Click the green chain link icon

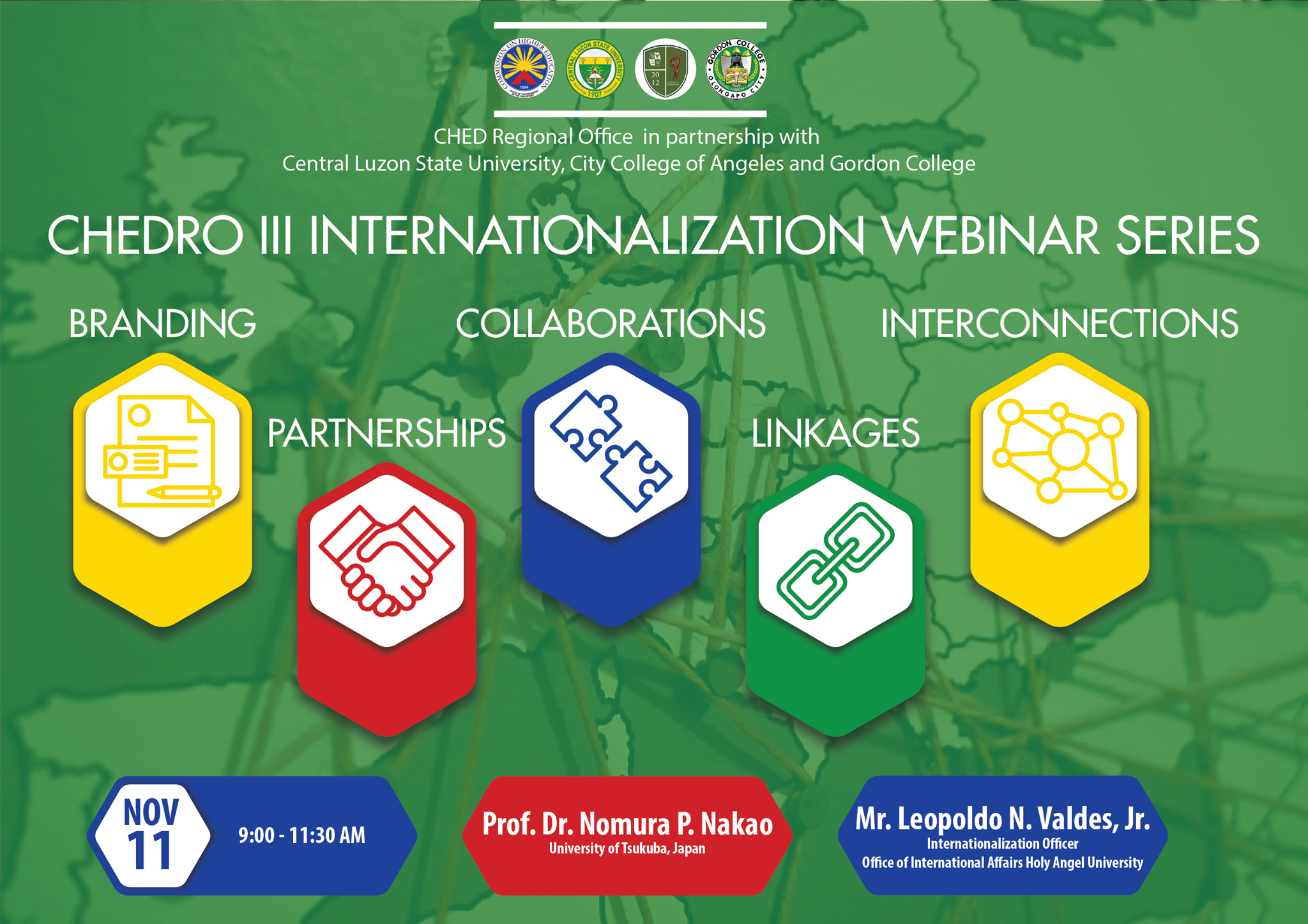point(835,561)
